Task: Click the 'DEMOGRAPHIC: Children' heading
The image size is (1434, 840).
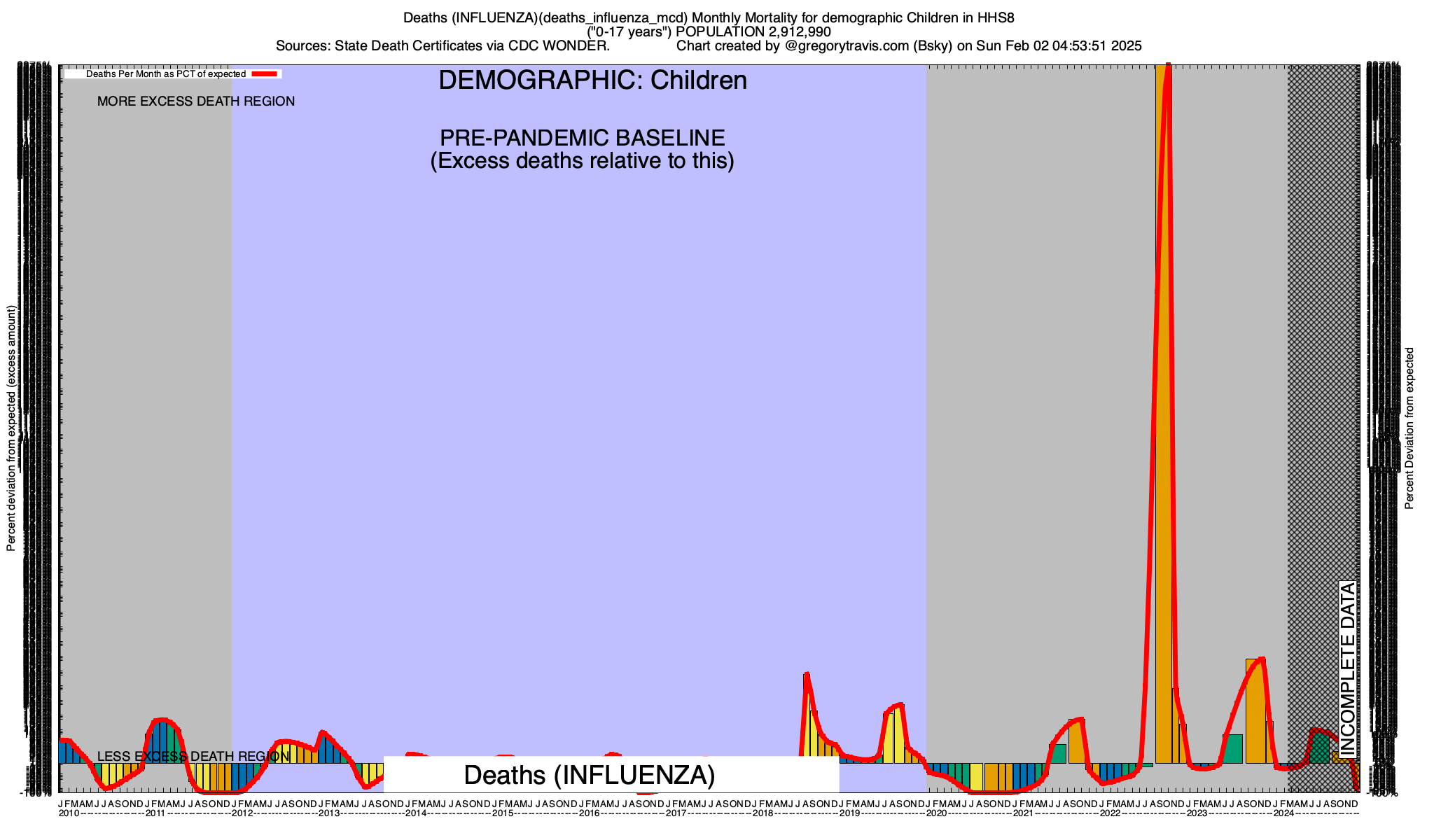Action: (592, 80)
